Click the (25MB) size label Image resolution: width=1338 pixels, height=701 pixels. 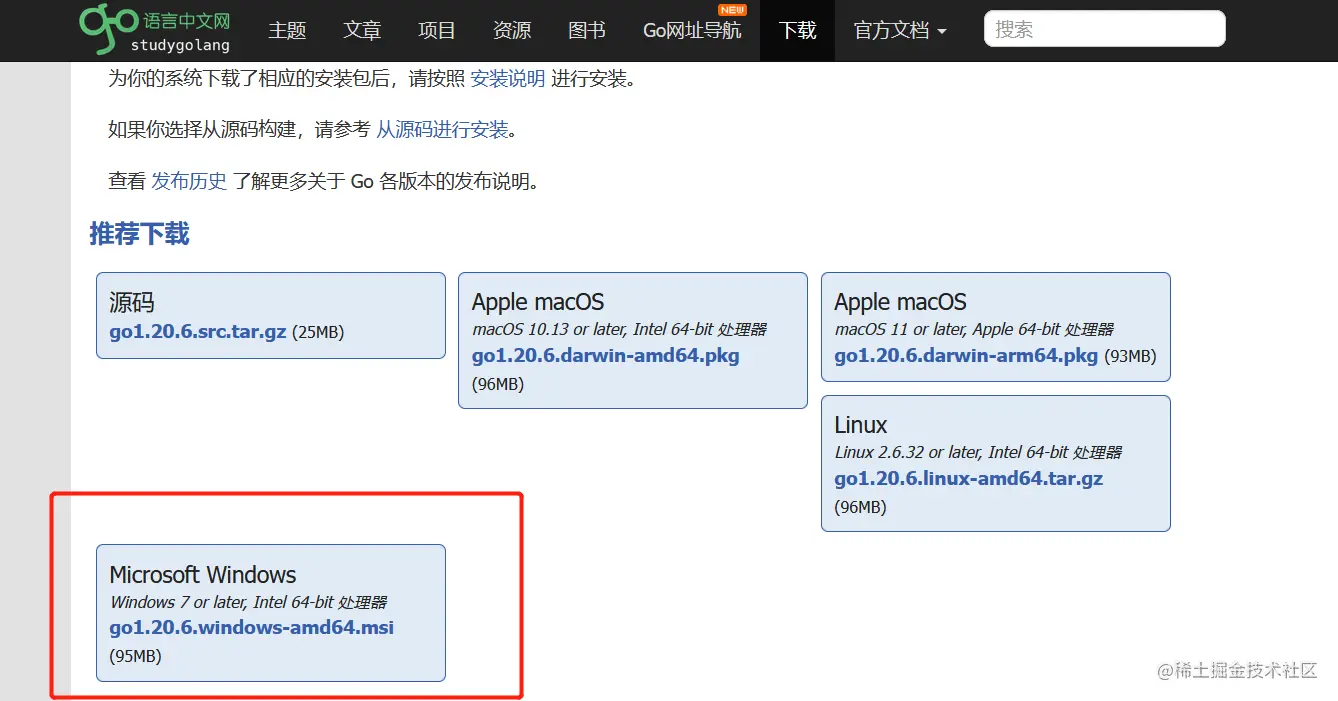coord(318,333)
